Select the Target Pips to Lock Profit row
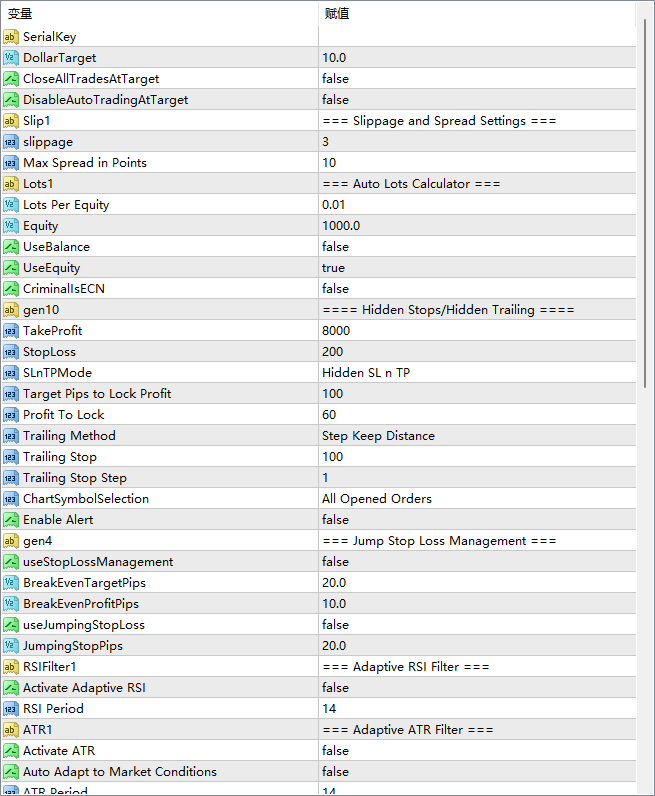The width and height of the screenshot is (655, 796). click(x=319, y=394)
